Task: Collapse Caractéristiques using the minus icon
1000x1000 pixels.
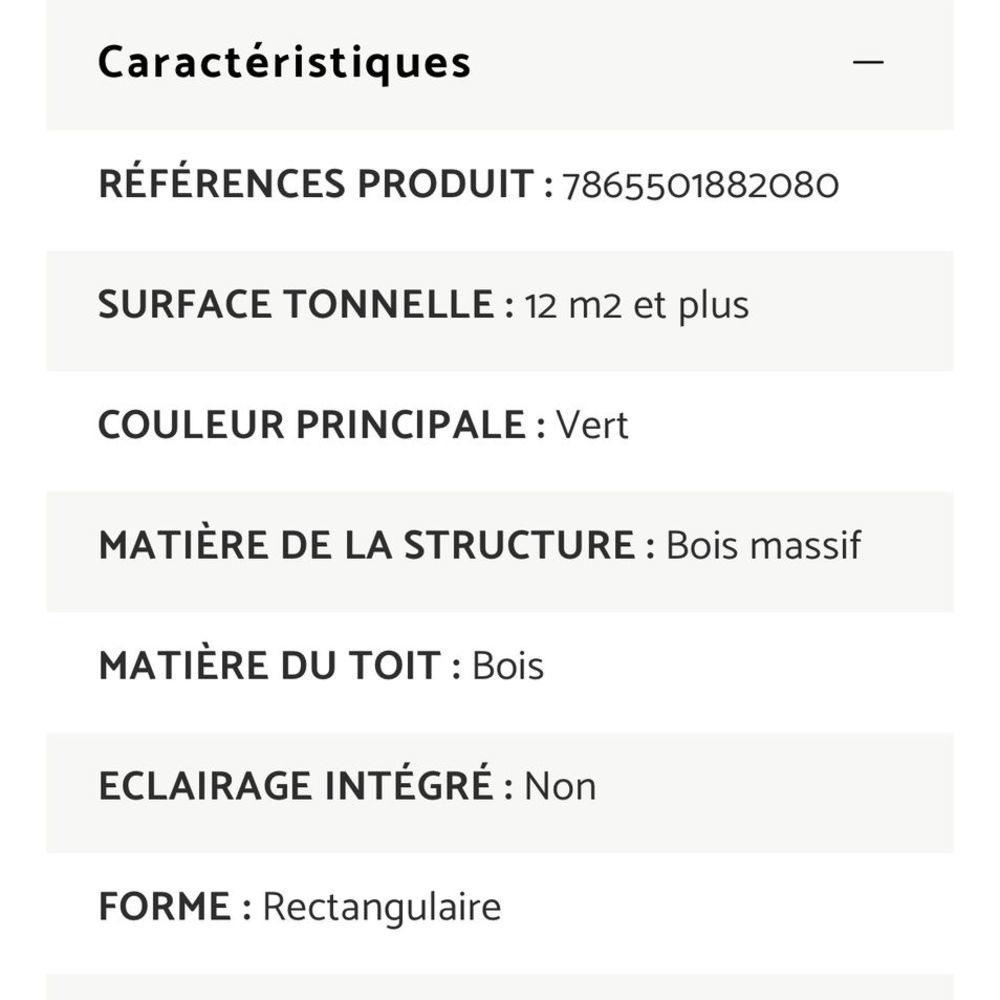Action: coord(868,62)
